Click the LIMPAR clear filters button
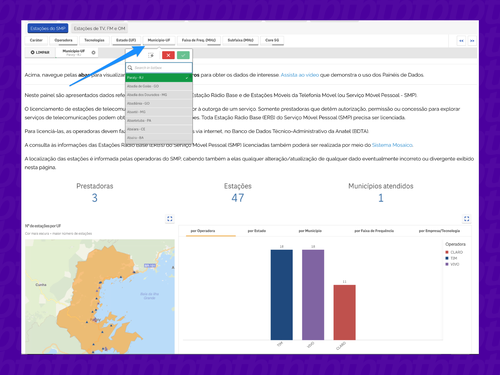This screenshot has width=500, height=375. [x=40, y=52]
